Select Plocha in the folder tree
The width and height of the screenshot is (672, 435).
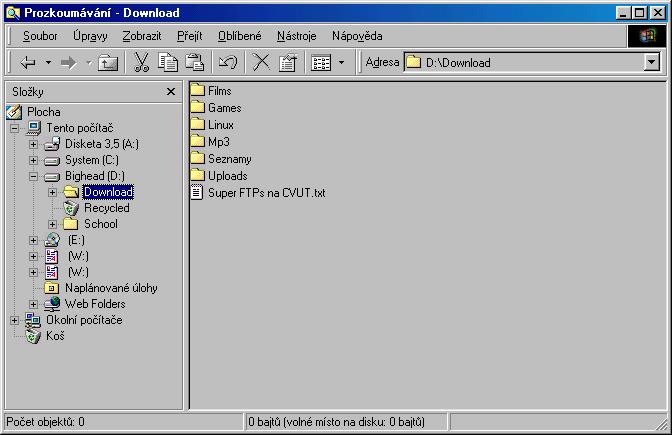coord(43,112)
